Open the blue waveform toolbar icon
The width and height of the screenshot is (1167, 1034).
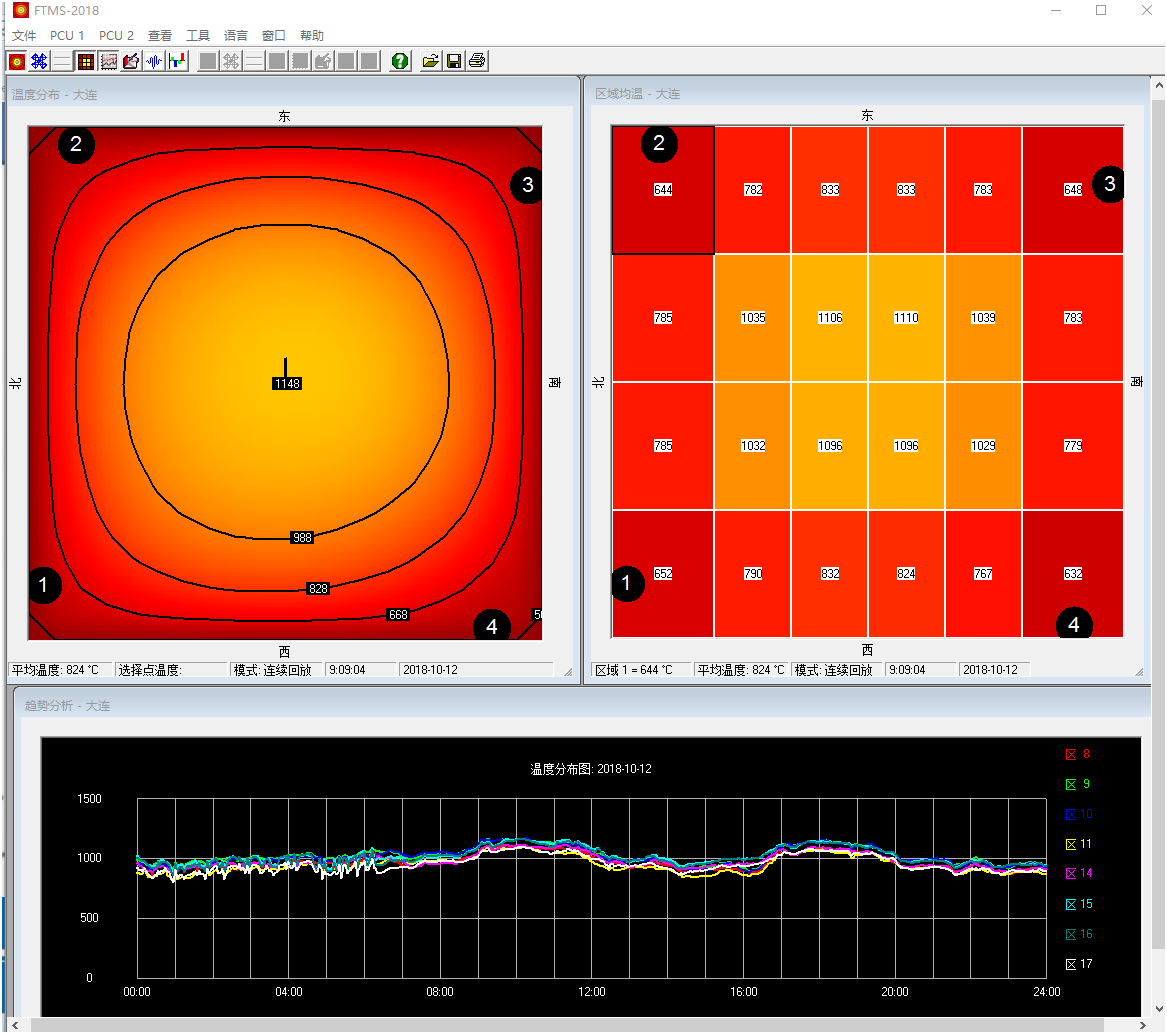154,61
